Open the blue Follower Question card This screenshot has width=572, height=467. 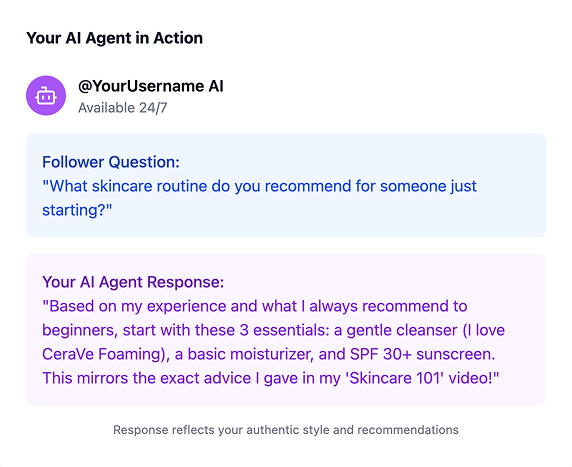(286, 185)
